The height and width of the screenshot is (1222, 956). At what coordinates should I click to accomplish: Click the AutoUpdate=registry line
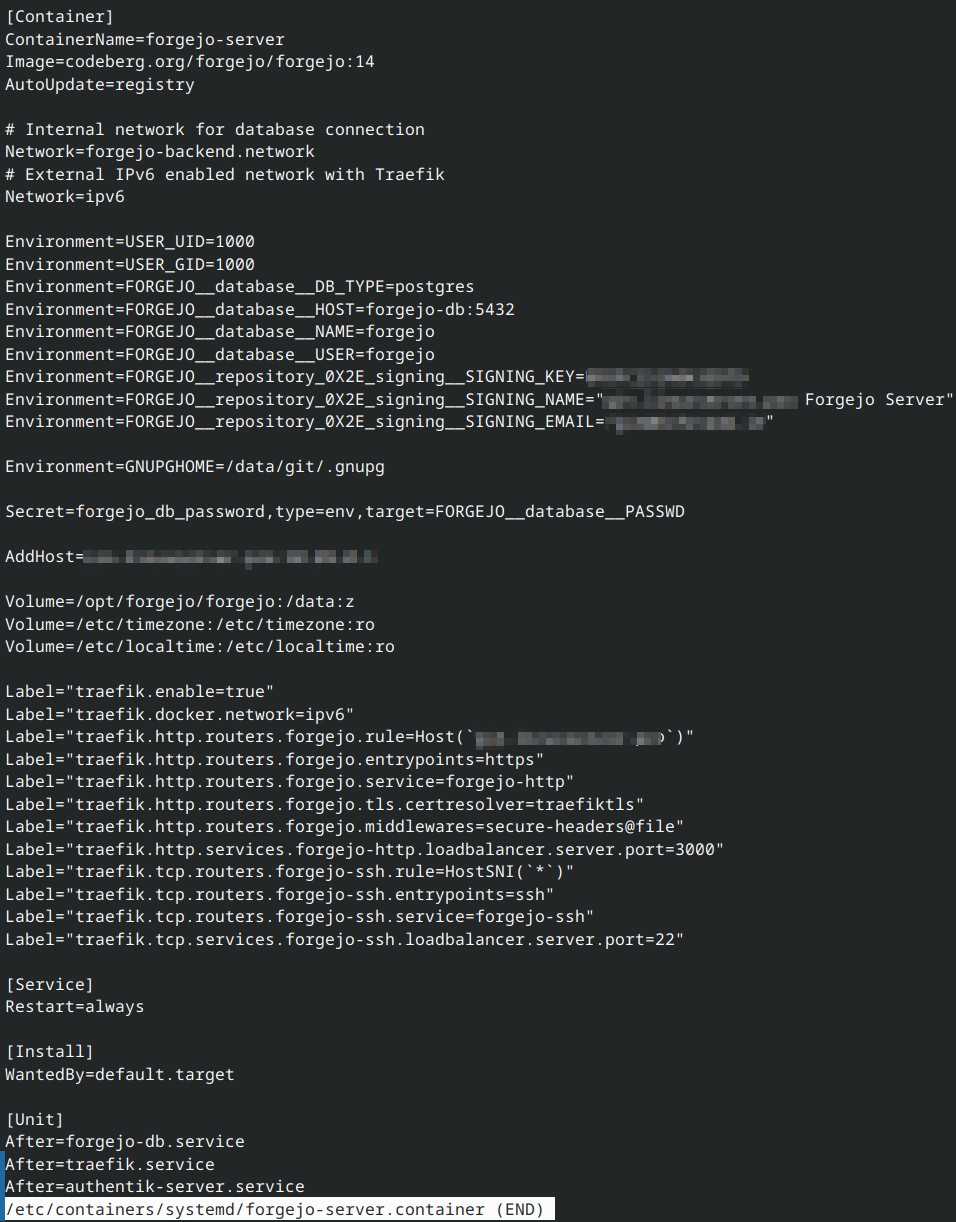coord(100,85)
